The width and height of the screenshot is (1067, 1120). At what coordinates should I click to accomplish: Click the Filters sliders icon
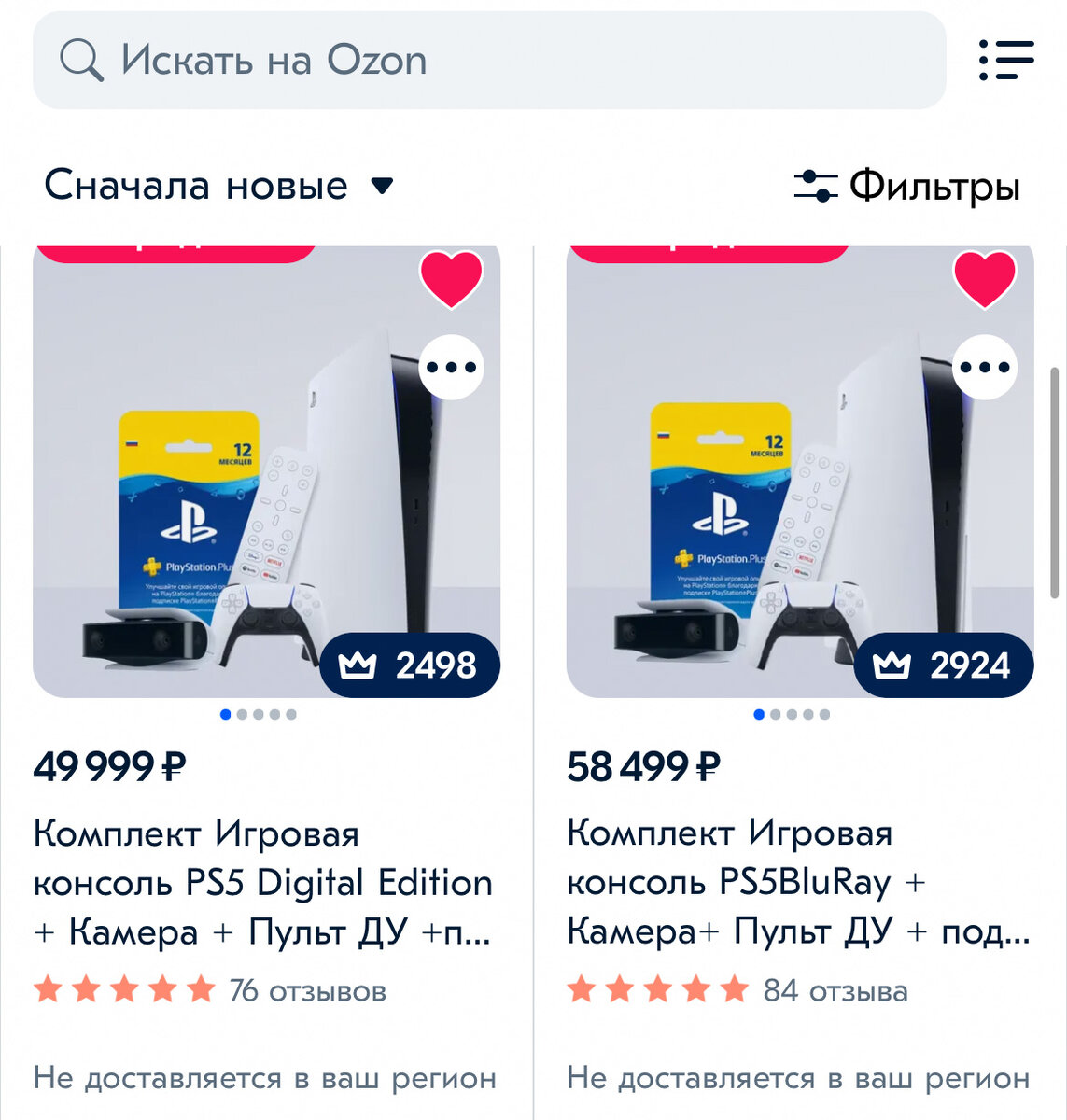(x=816, y=186)
